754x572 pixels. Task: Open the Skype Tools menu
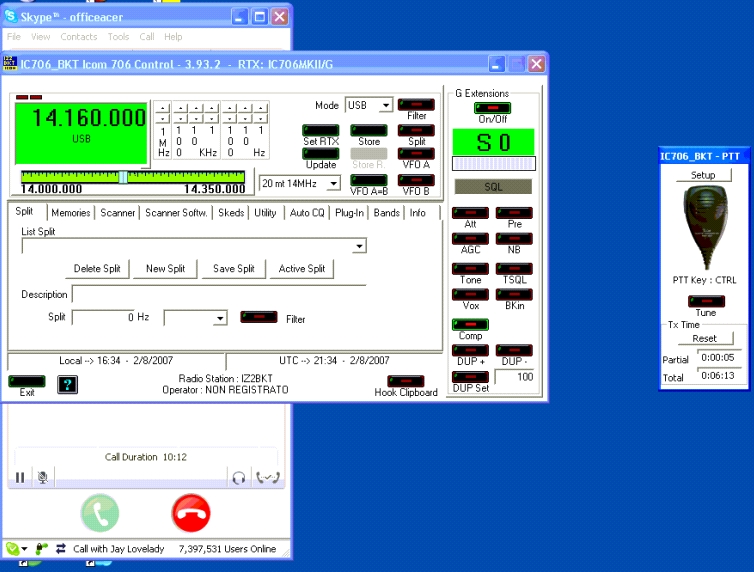(x=118, y=37)
